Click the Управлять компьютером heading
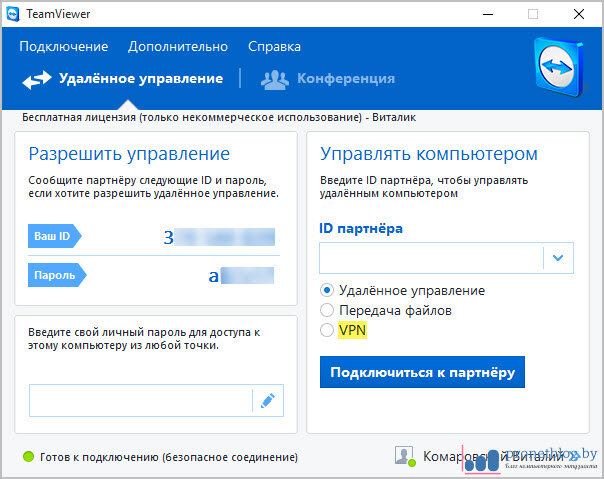This screenshot has height=479, width=604. click(x=429, y=154)
